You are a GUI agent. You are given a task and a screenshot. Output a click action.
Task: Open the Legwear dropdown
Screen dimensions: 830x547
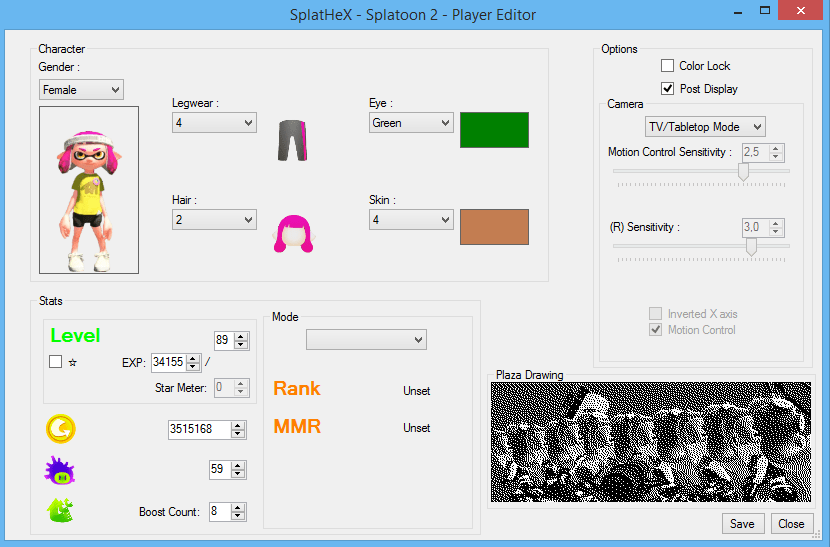[x=214, y=123]
